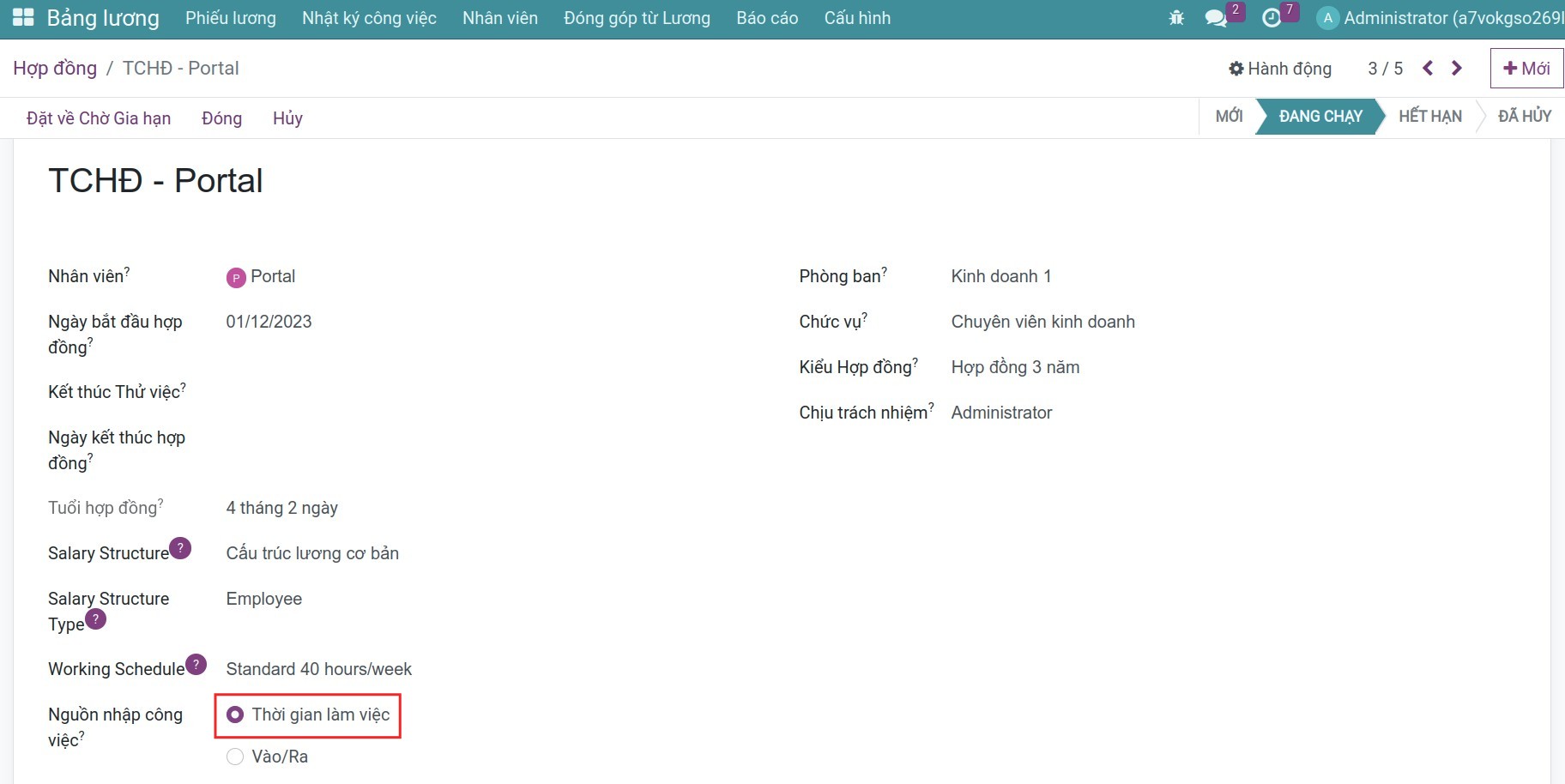
Task: Open the Hành động actions dropdown
Action: (1280, 69)
